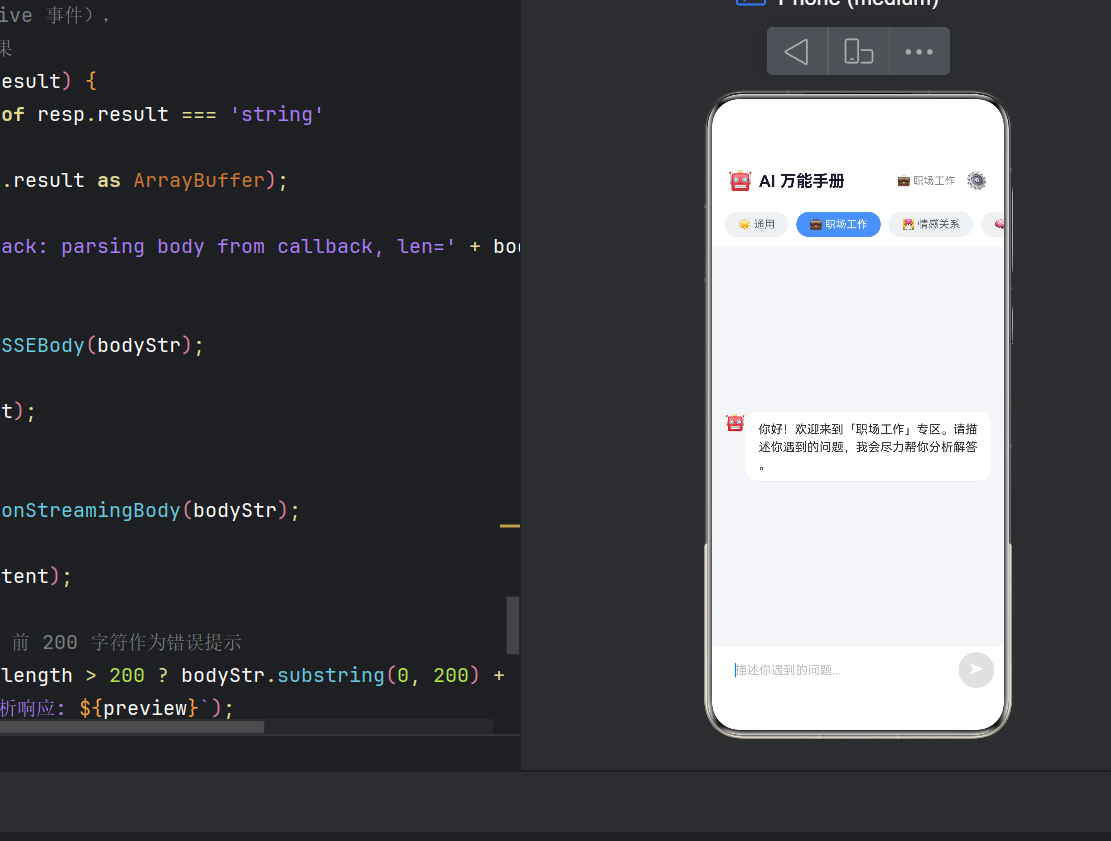Select the 职场工作 category tab
This screenshot has width=1111, height=841.
[838, 224]
